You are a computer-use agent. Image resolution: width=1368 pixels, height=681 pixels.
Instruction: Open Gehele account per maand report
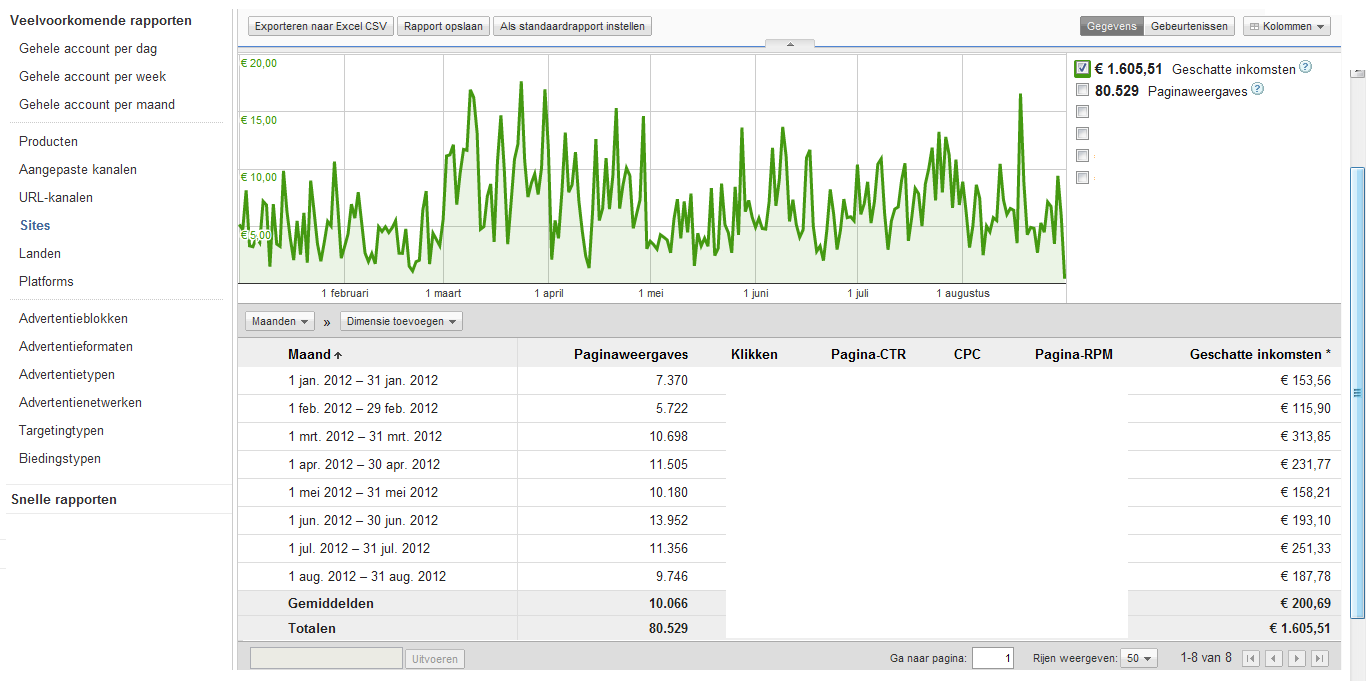pos(97,105)
